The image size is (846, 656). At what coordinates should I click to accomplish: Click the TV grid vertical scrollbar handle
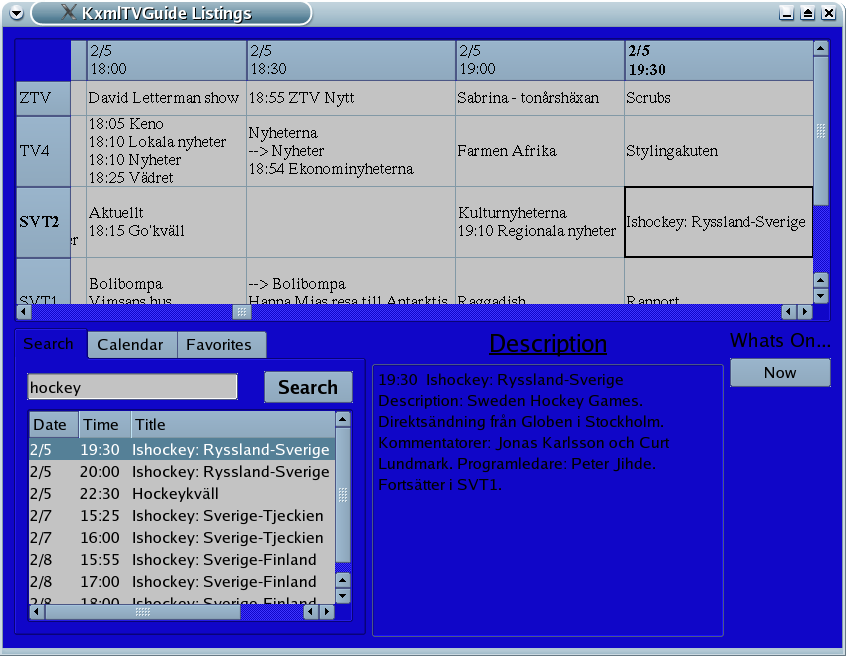click(821, 131)
